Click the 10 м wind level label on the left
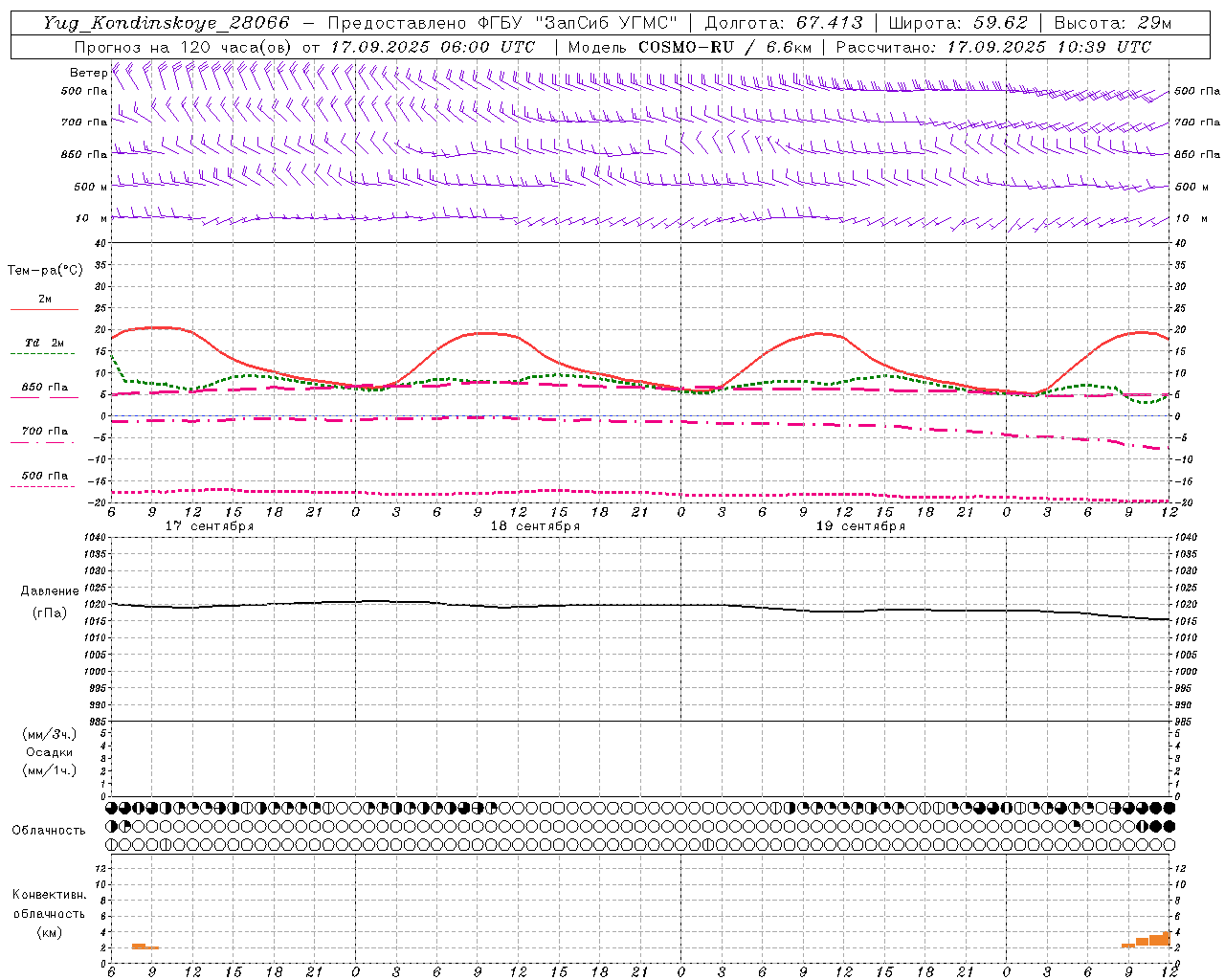Screen dimensions: 1225x980 click(x=92, y=218)
